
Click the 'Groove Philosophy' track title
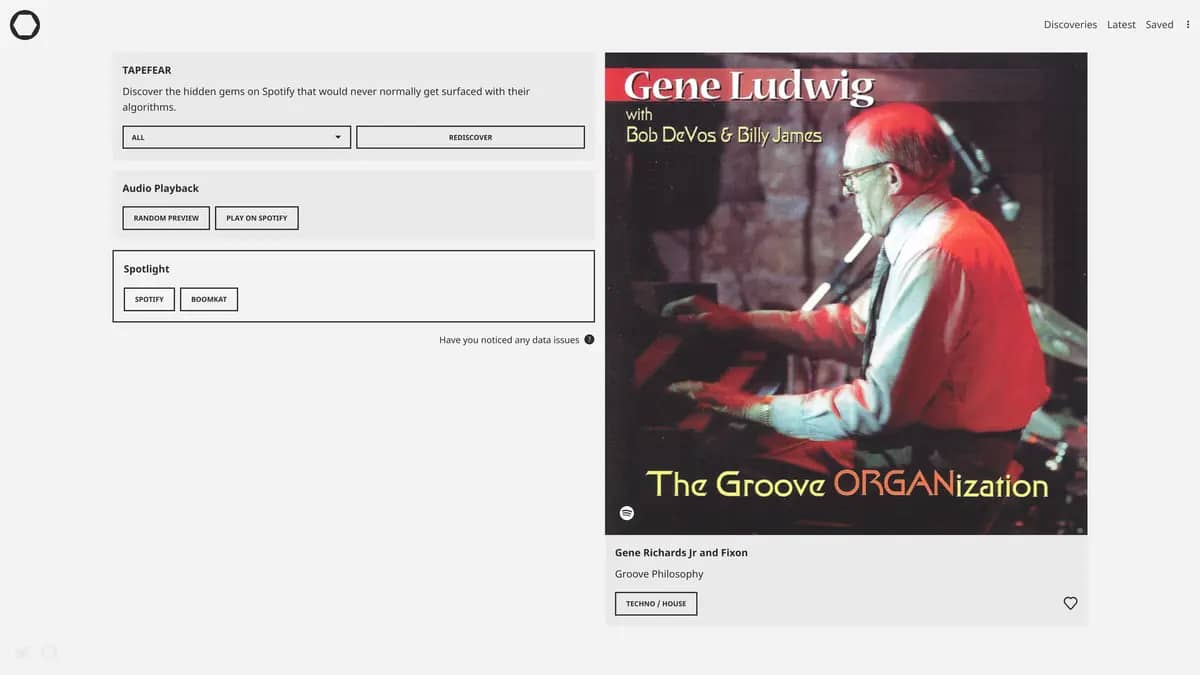click(659, 574)
